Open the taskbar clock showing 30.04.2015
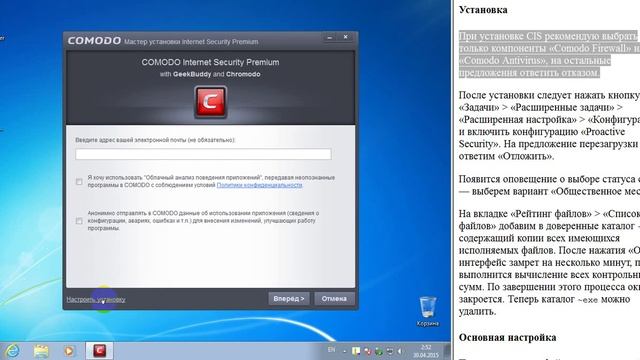This screenshot has width=640, height=360. (426, 351)
